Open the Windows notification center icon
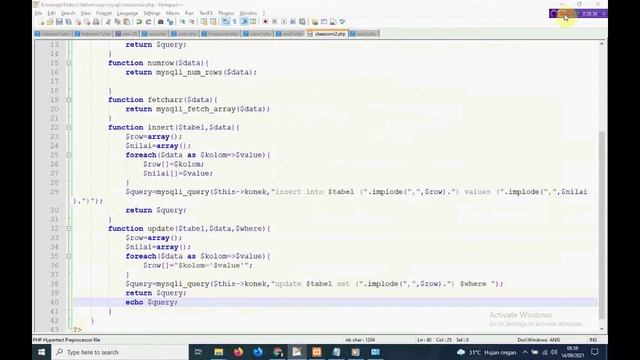This screenshot has width=640, height=360. [595, 352]
